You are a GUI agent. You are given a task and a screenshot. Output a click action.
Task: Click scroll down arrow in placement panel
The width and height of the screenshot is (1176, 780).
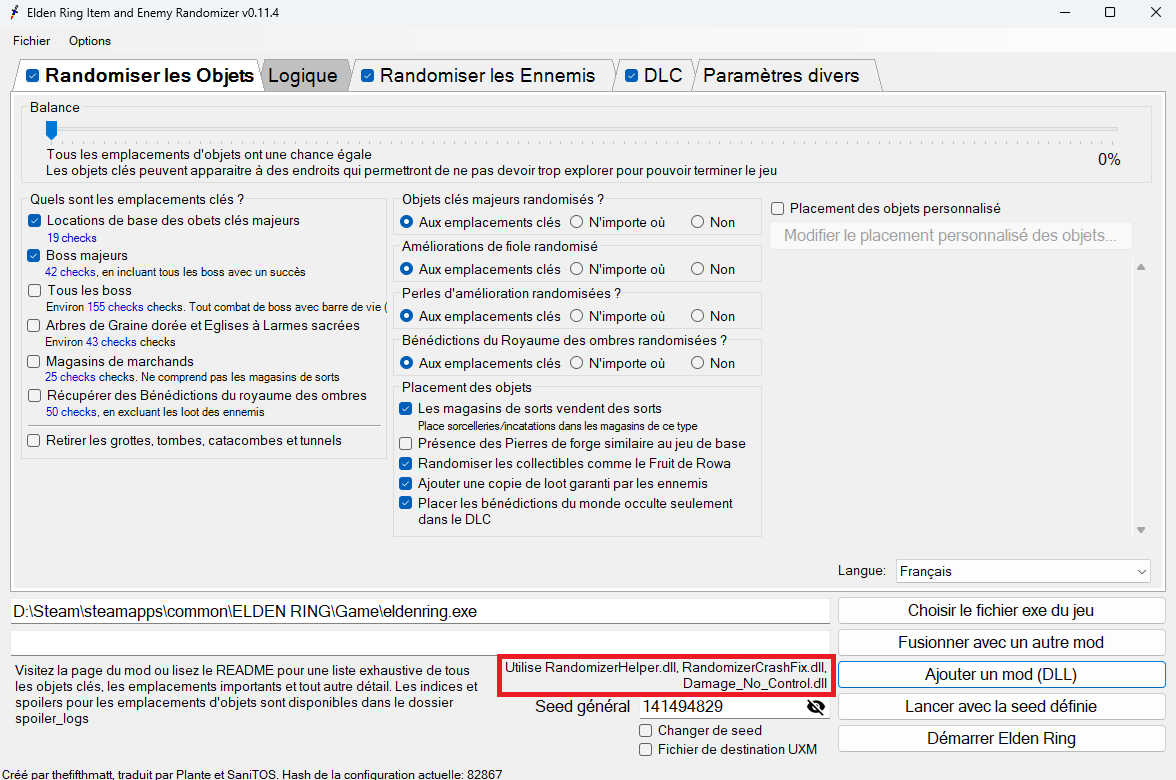coord(1141,530)
